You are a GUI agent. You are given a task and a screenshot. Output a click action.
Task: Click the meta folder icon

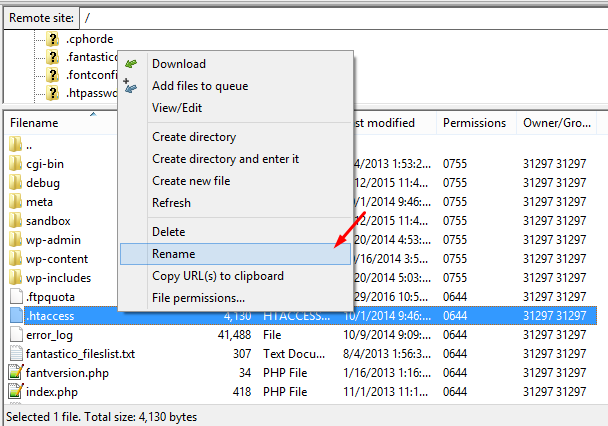click(16, 201)
